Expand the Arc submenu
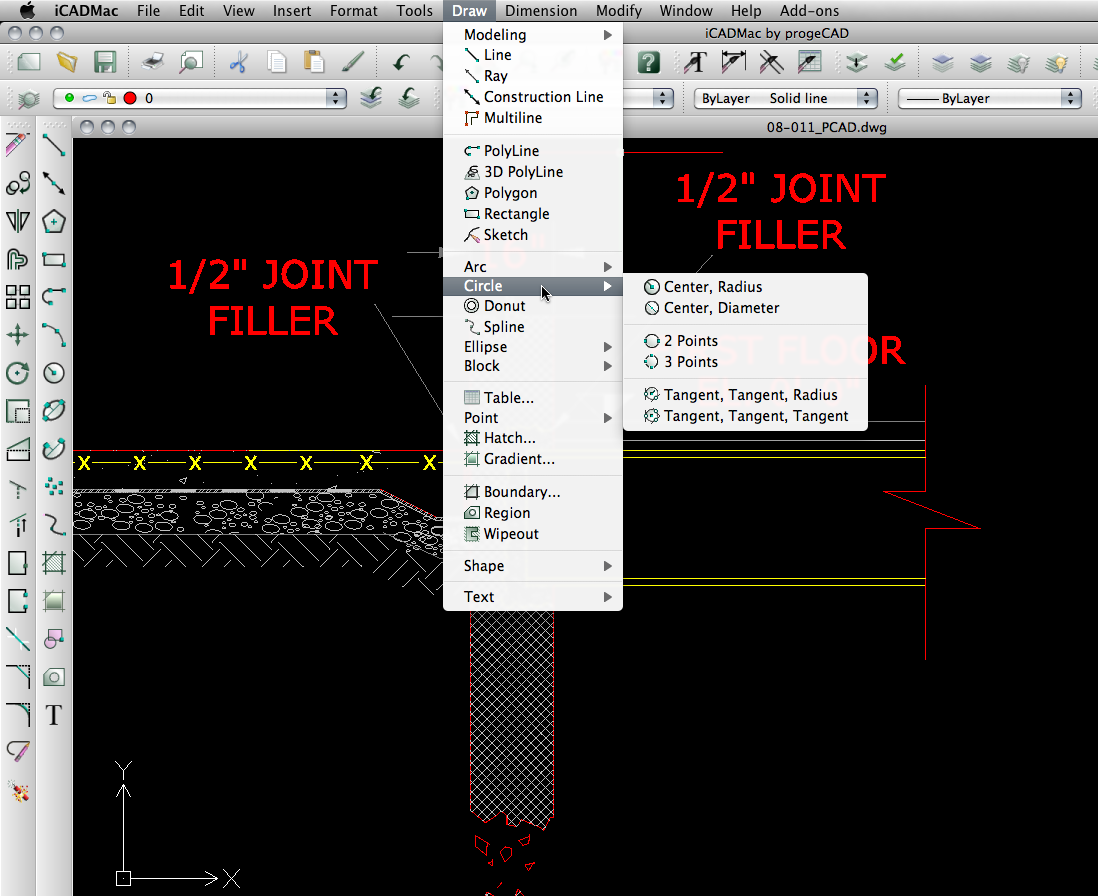The height and width of the screenshot is (896, 1098). [533, 267]
